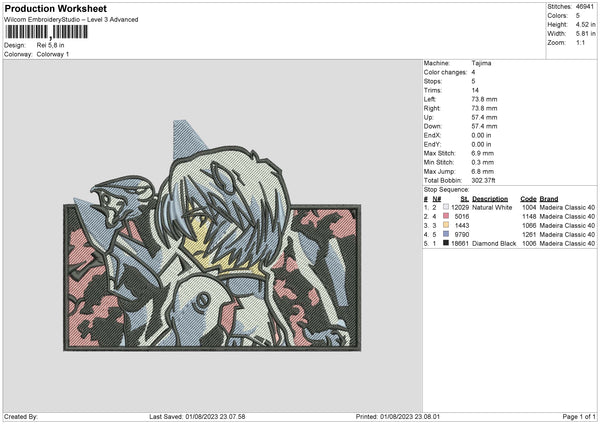
Task: Click the barcode under the worksheet title
Action: pos(47,32)
